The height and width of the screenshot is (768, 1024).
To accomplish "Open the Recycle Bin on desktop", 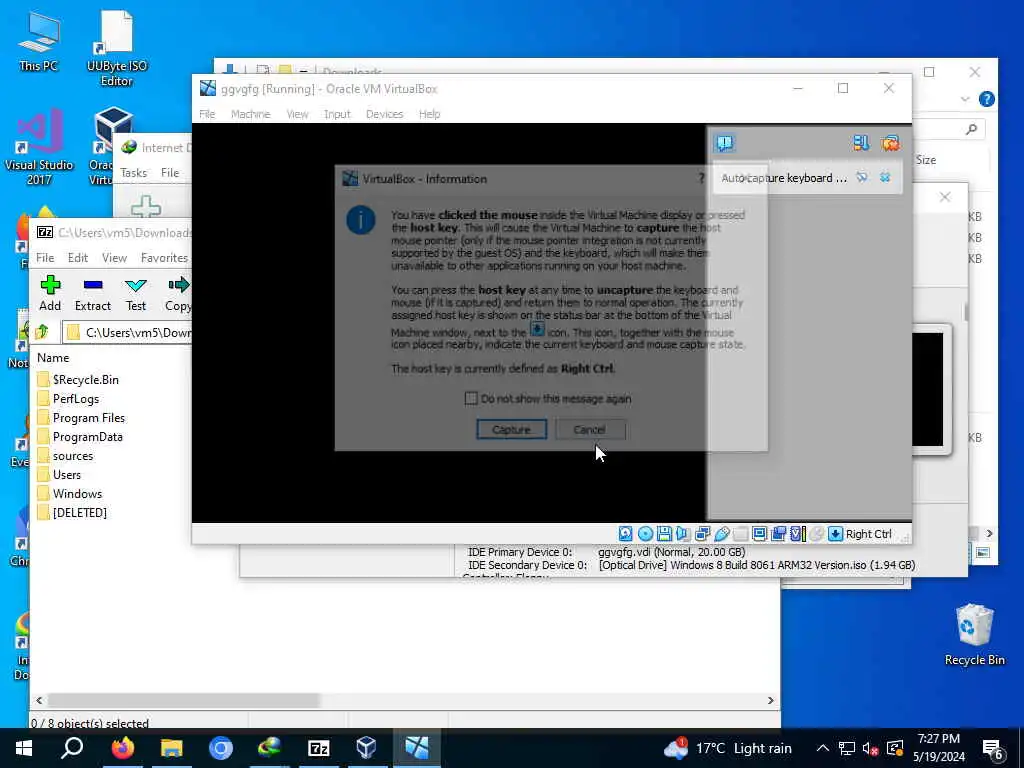I will coord(974,634).
